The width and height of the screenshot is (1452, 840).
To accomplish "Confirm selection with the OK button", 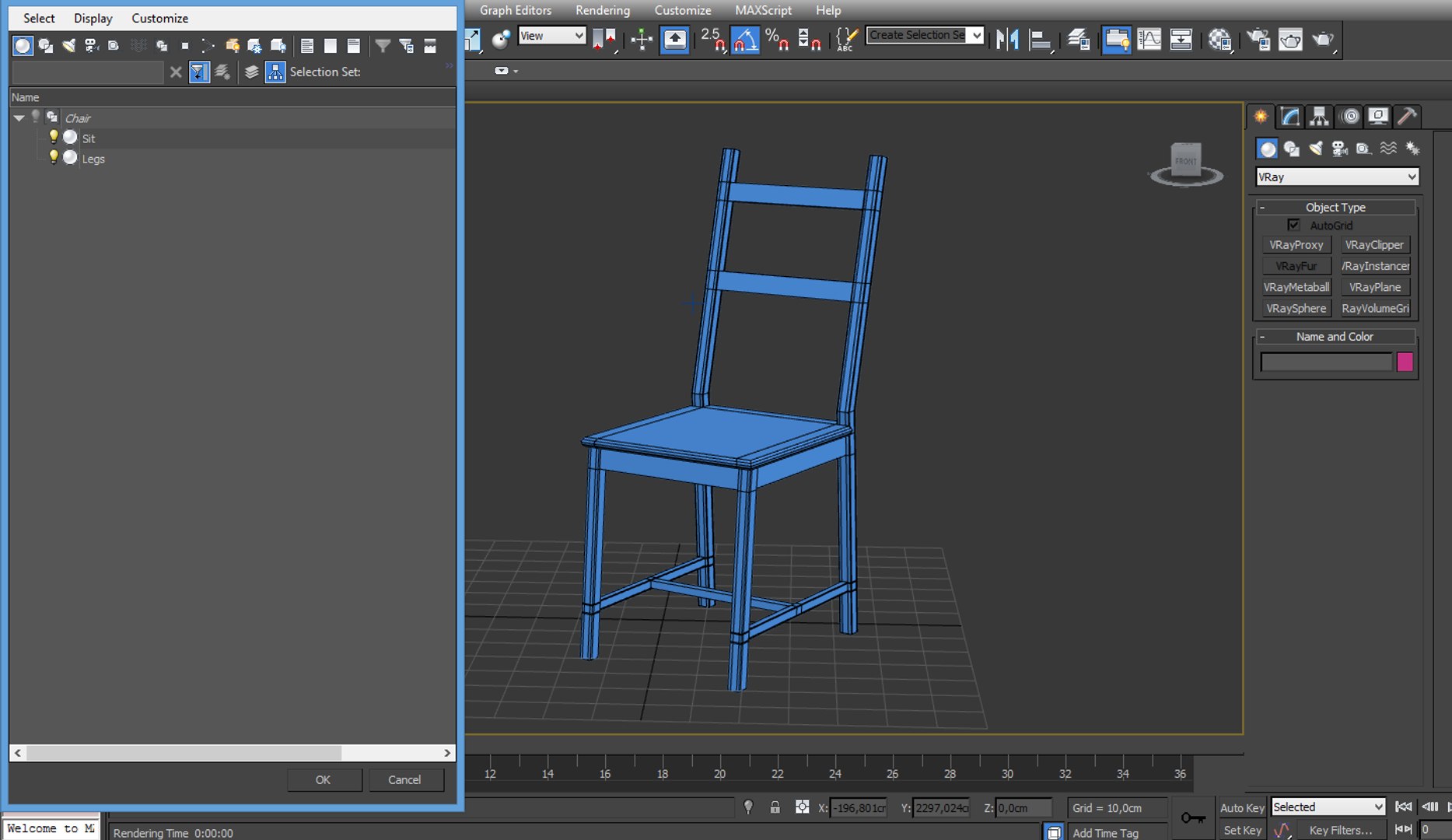I will [x=324, y=779].
